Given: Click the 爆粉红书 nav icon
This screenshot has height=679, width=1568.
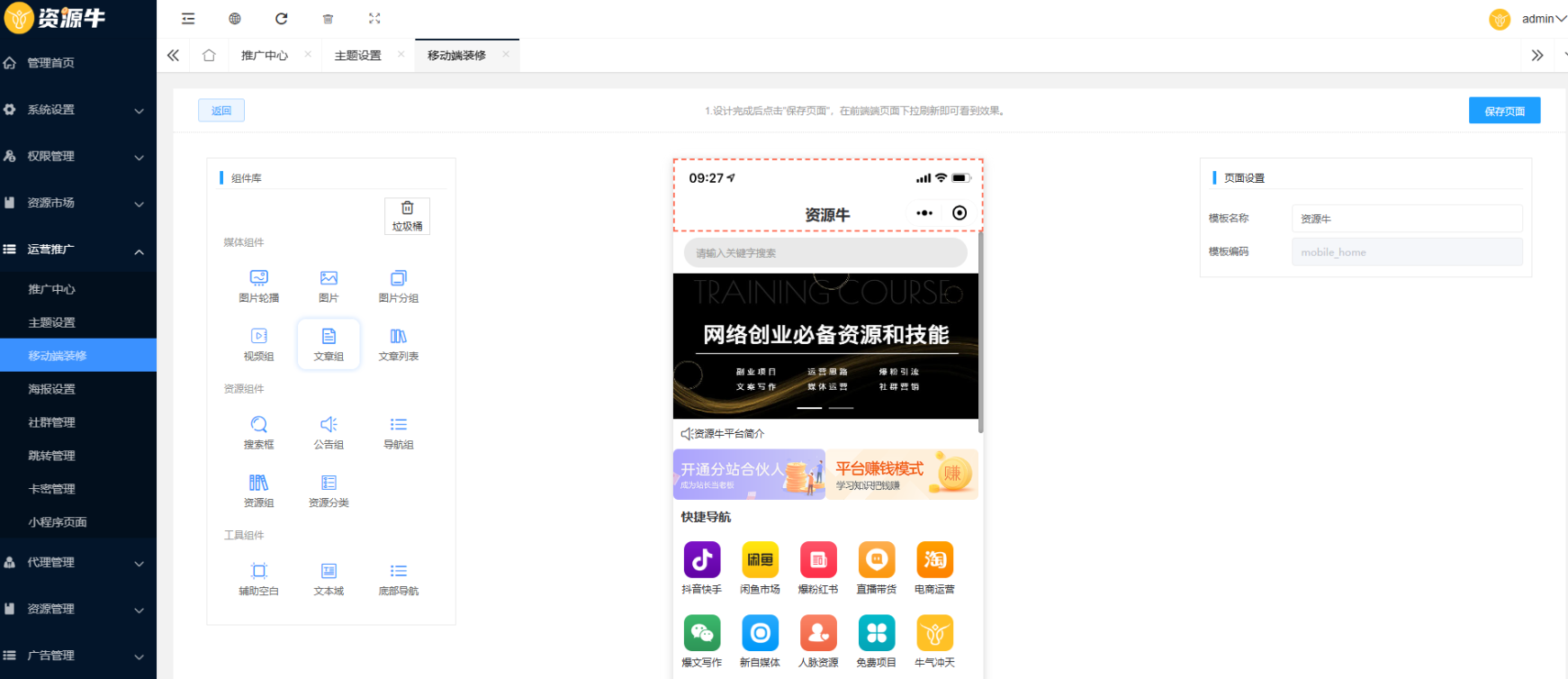Looking at the screenshot, I should (x=818, y=559).
